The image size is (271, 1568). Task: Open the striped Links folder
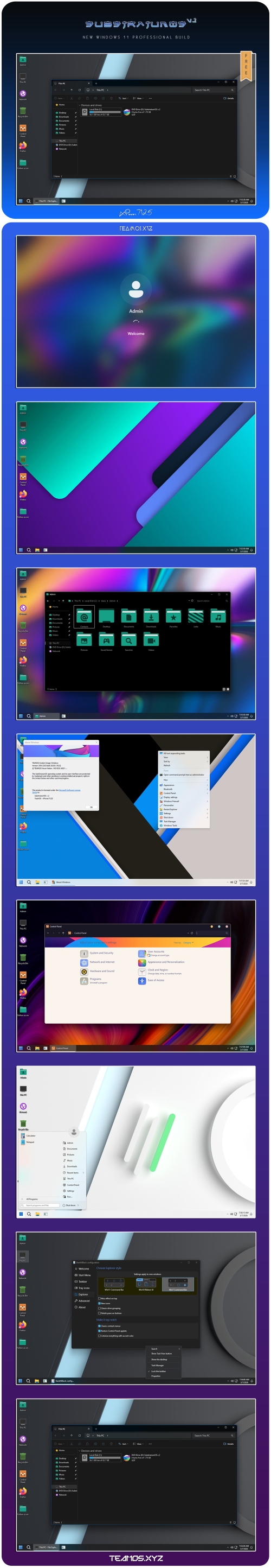196,617
